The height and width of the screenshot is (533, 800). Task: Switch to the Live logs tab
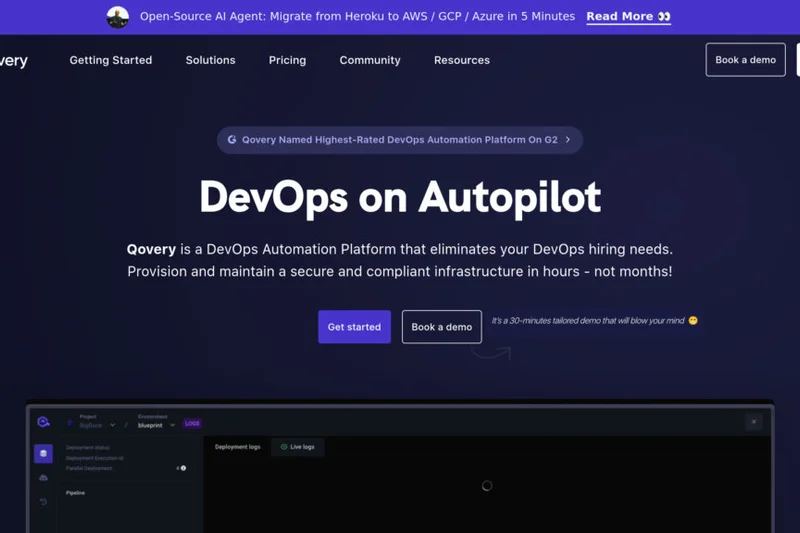pos(298,447)
